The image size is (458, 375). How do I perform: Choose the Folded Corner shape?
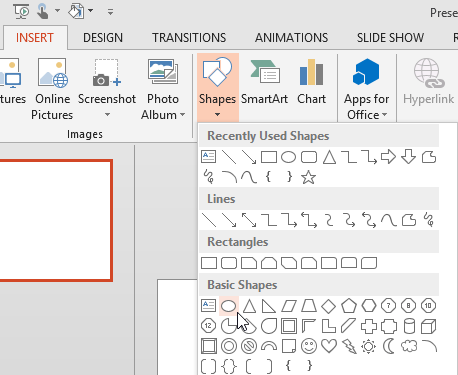(x=289, y=346)
